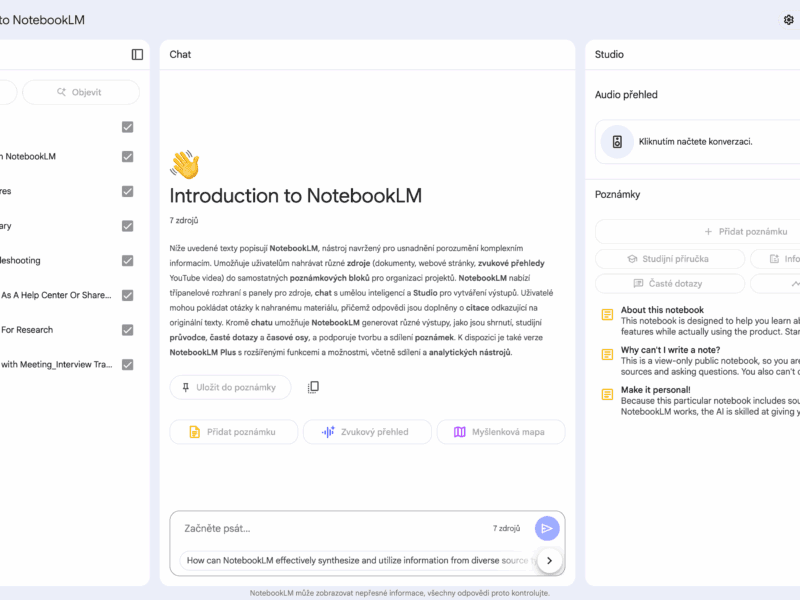Open the "Why can't I write a note?" note

click(701, 361)
